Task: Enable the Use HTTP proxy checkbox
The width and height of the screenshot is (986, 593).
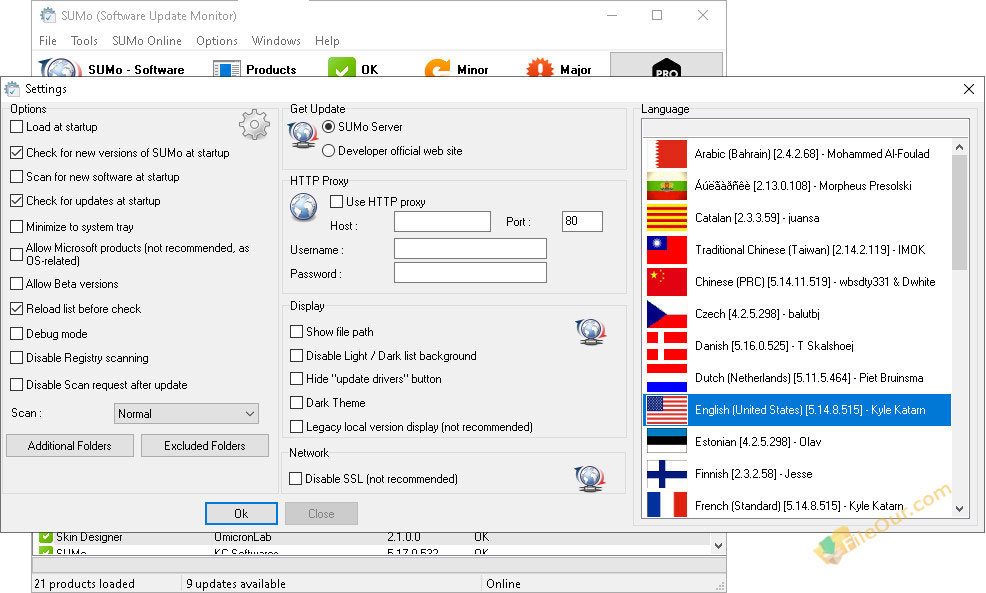Action: pos(336,202)
